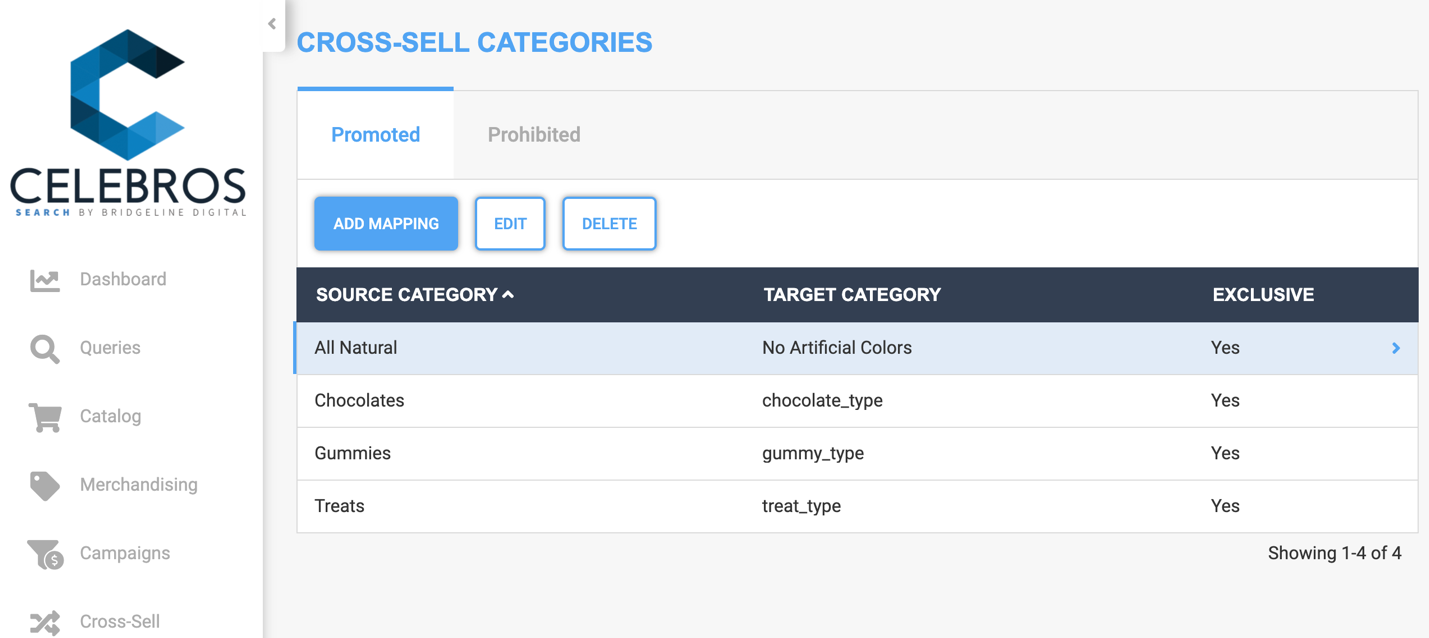This screenshot has height=638, width=1429.
Task: Stay on the Promoted tab
Action: pyautogui.click(x=375, y=134)
